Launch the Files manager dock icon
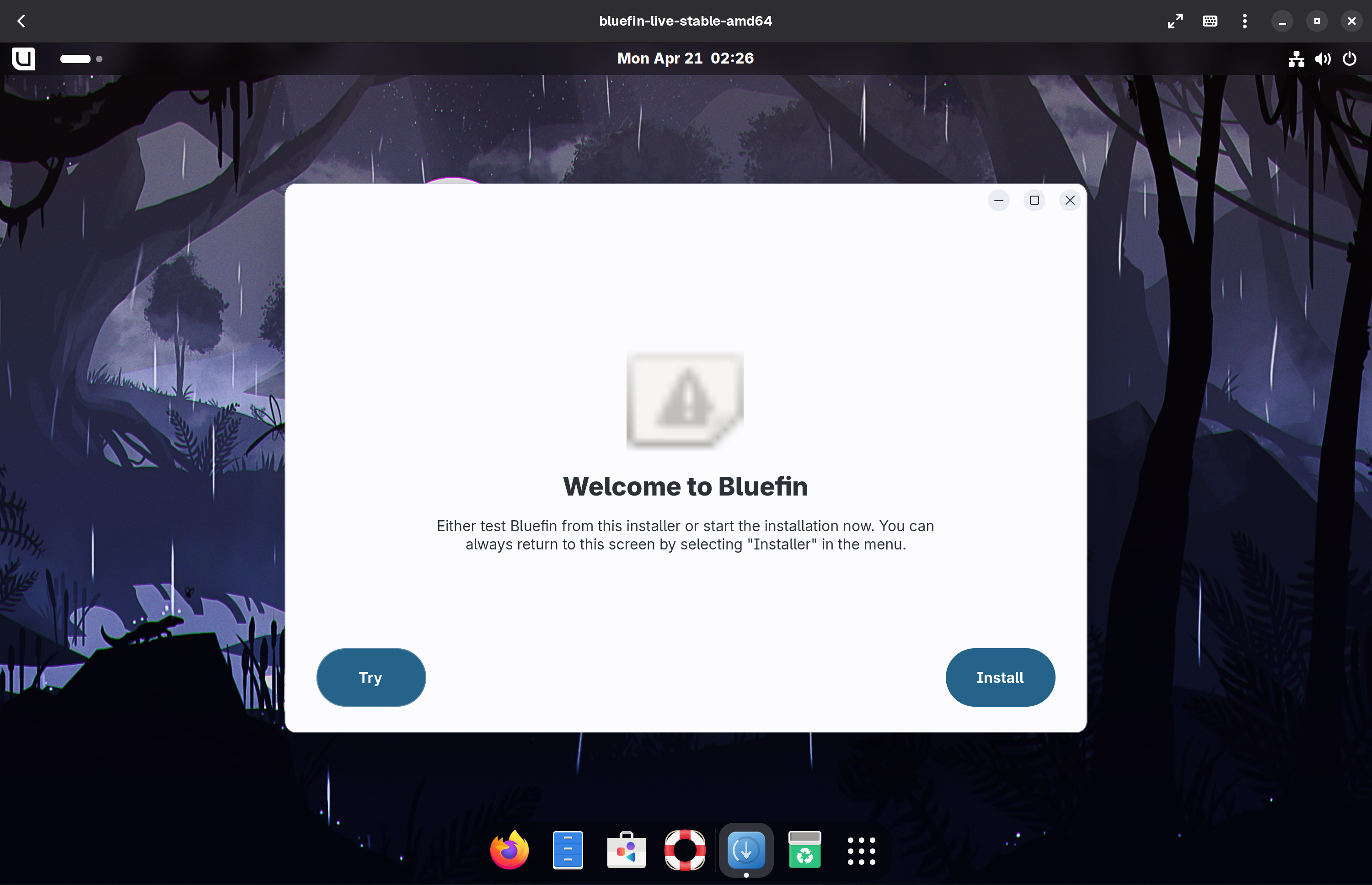Screen dimensions: 1372x885 [568, 850]
